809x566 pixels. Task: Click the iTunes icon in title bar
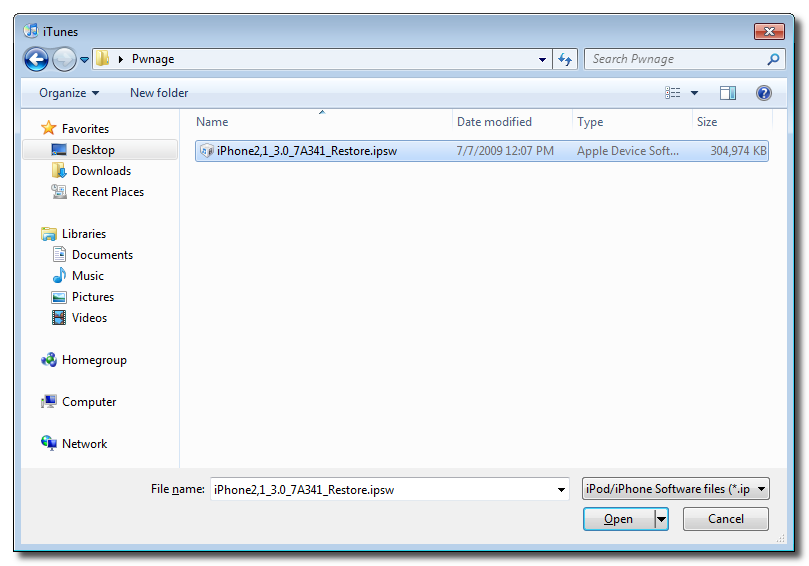tap(31, 31)
